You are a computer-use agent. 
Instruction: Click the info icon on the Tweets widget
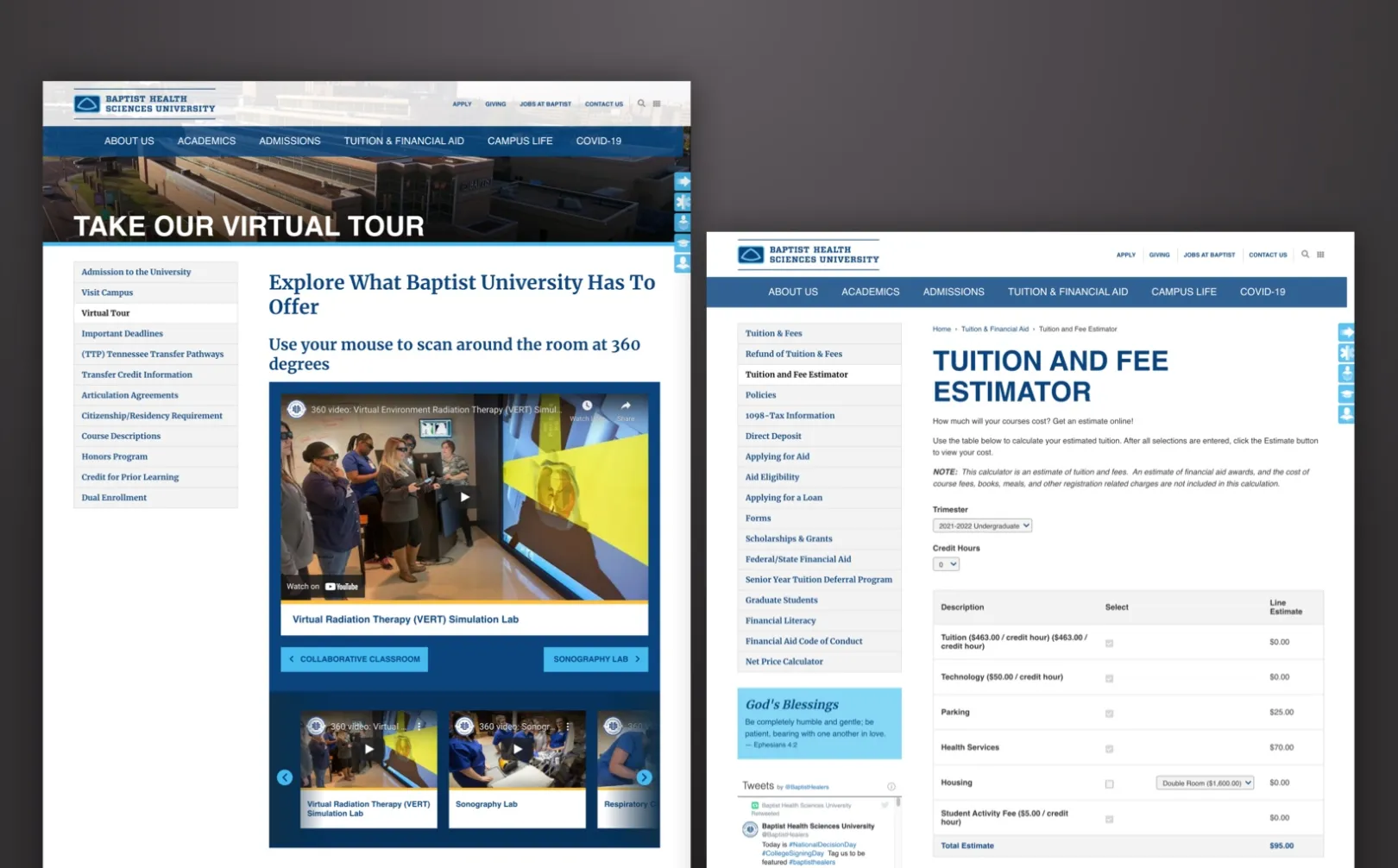(891, 785)
